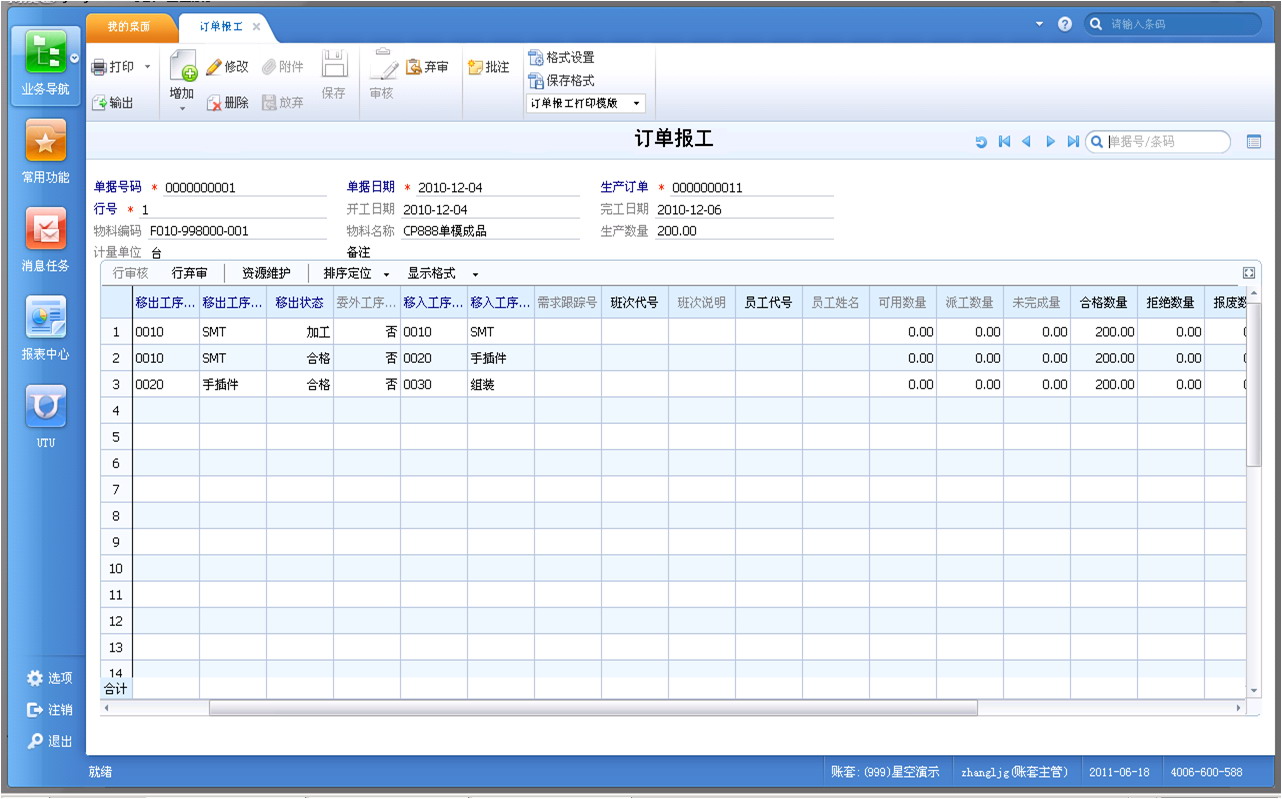Select the 订单报工 tab
Viewport: 1282px width, 799px height.
(221, 26)
